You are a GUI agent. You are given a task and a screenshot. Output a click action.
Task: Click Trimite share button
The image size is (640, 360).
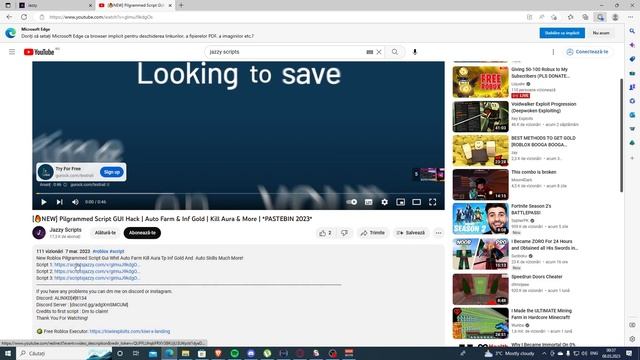point(372,233)
